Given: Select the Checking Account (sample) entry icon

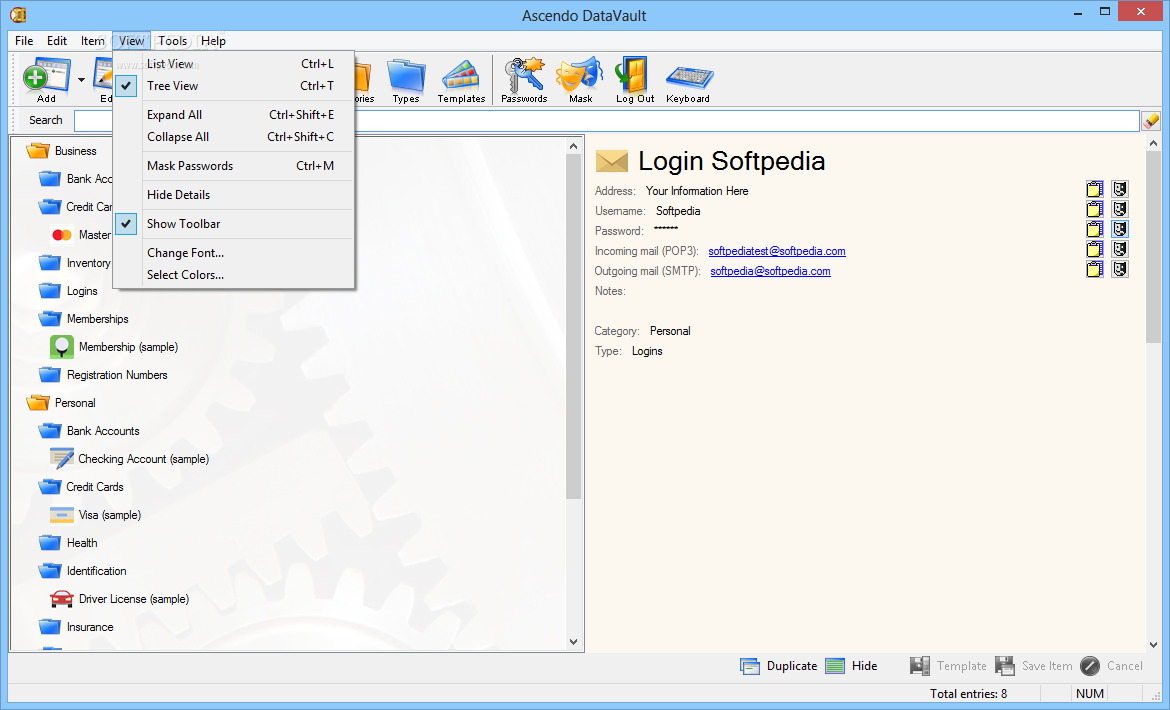Looking at the screenshot, I should pos(62,459).
